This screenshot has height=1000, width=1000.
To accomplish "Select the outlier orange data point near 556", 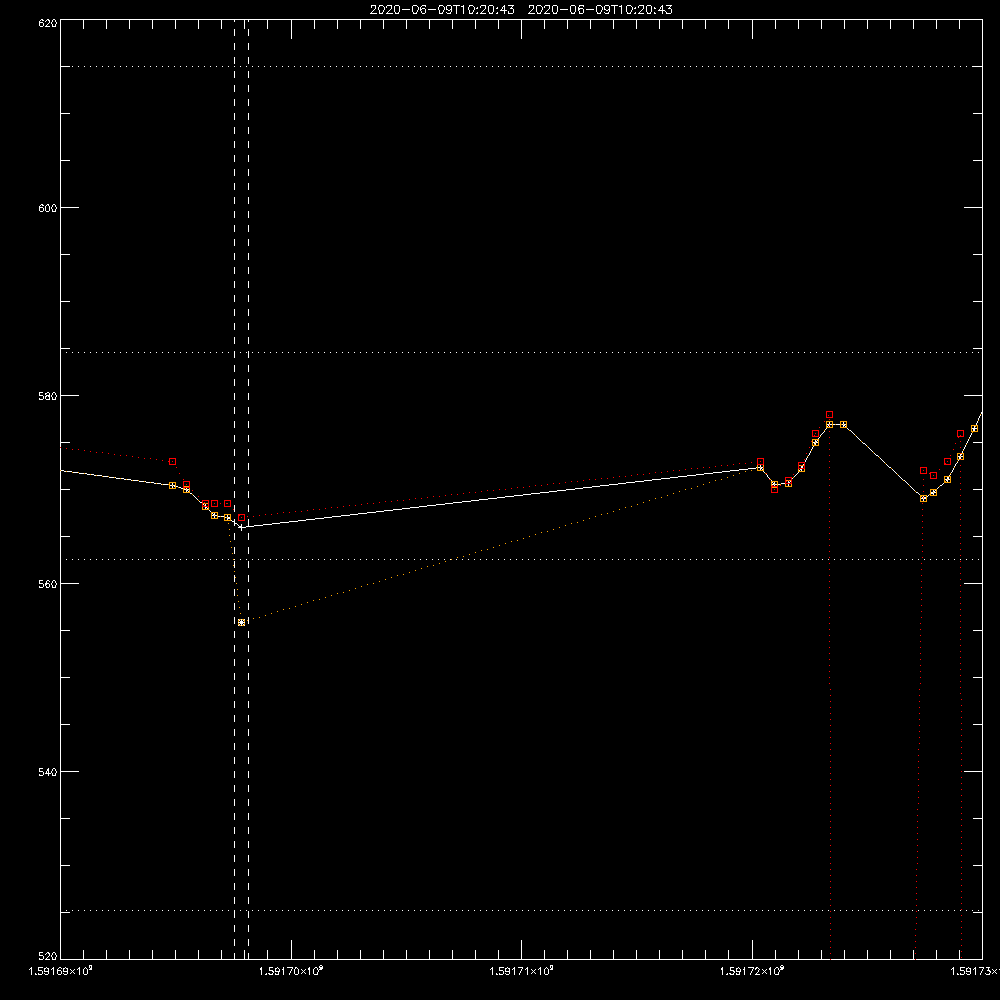I will click(241, 622).
